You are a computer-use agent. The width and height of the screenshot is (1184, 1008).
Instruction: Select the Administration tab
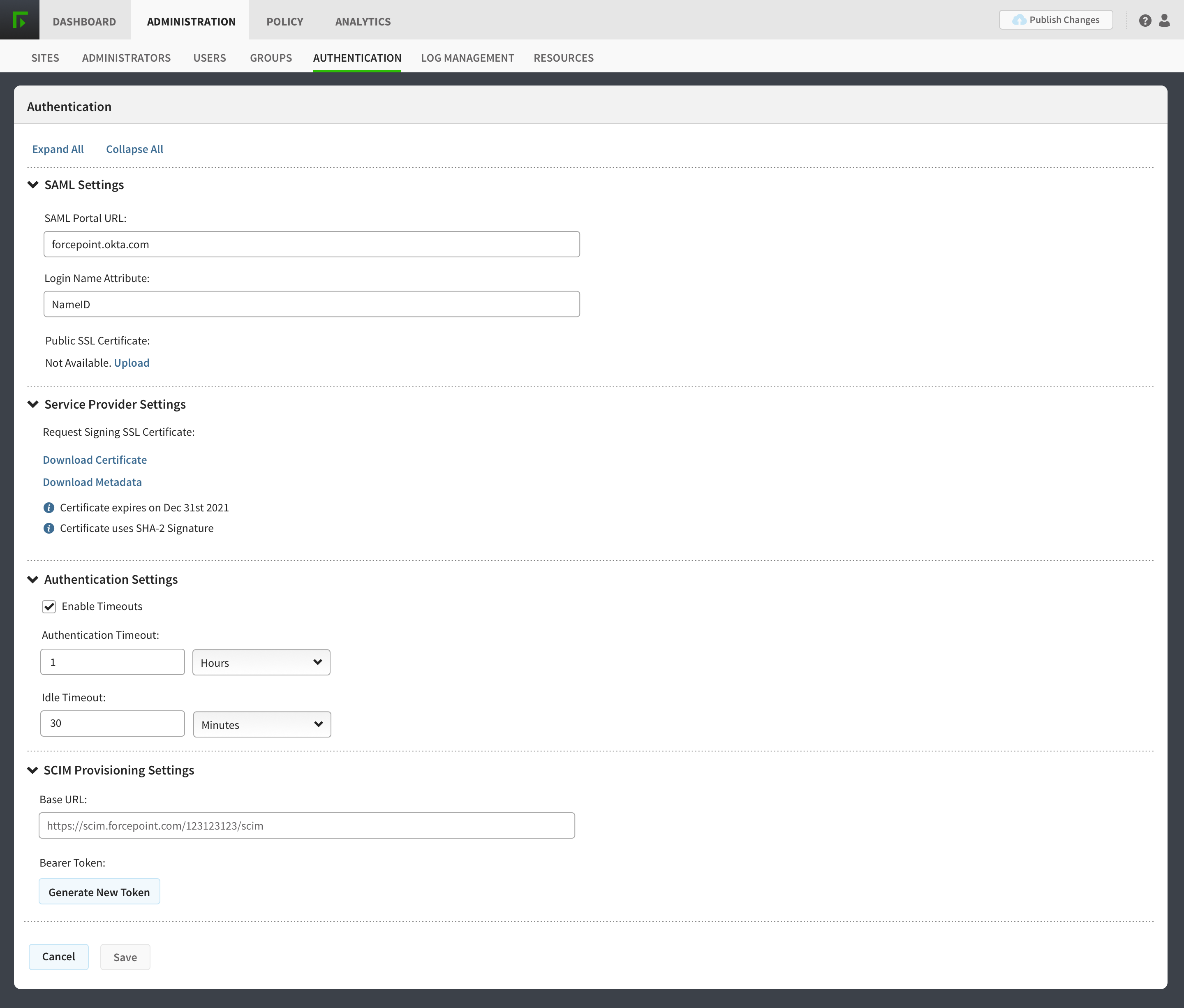(x=191, y=22)
